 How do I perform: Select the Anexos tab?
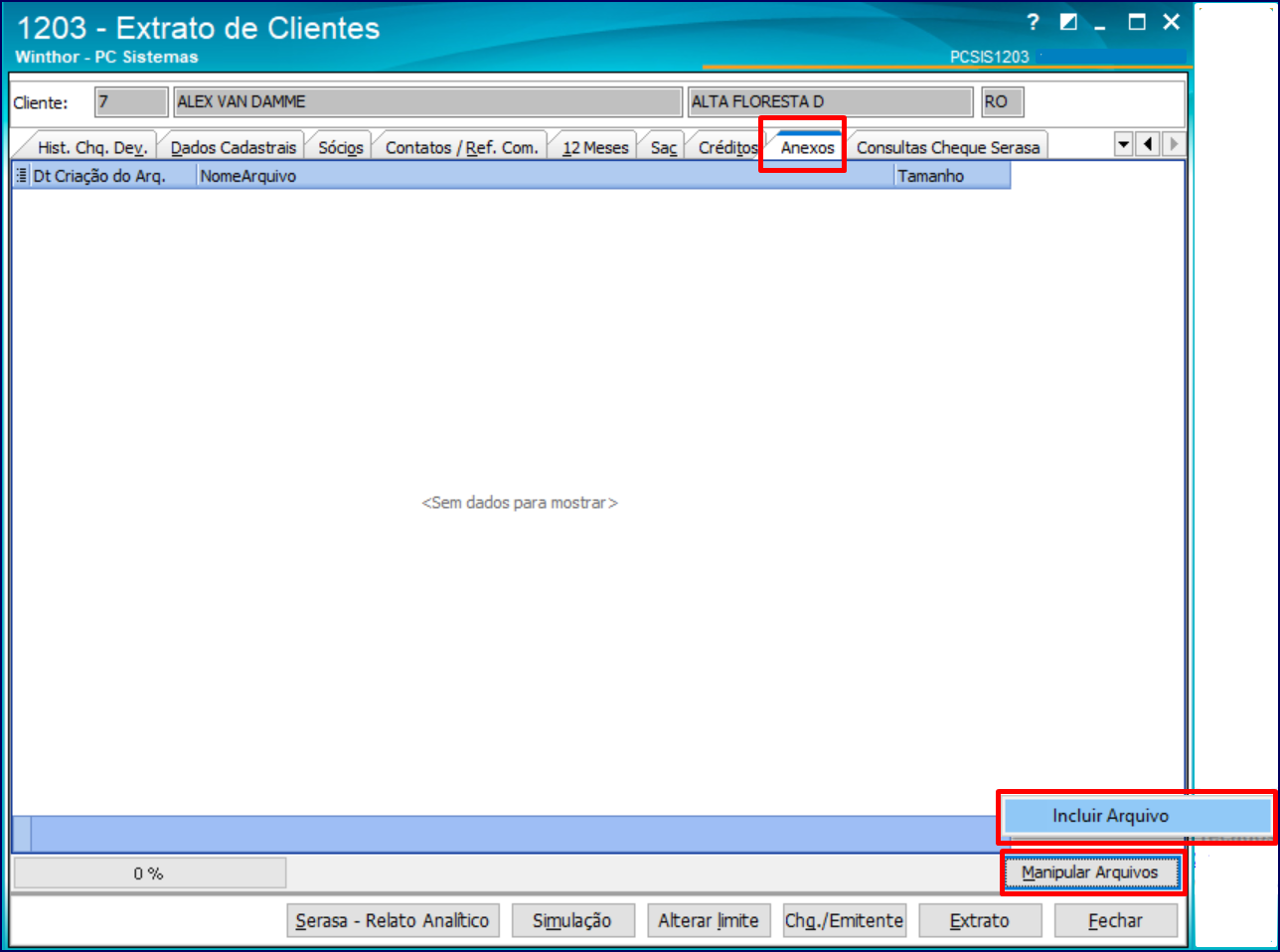click(x=807, y=147)
